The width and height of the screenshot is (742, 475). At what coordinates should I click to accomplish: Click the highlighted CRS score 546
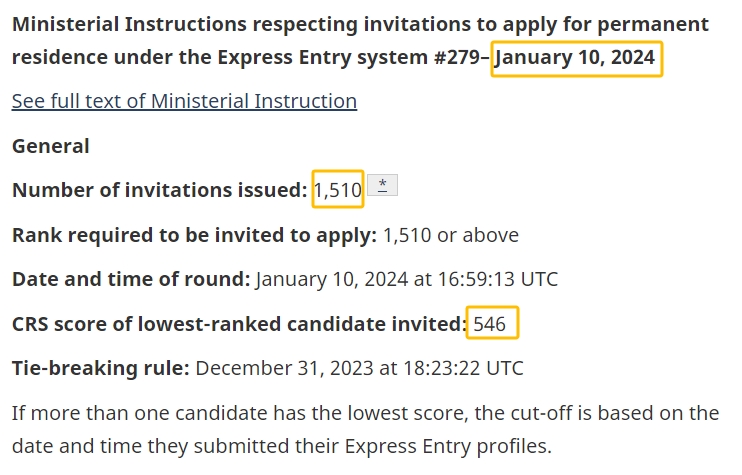pos(491,324)
